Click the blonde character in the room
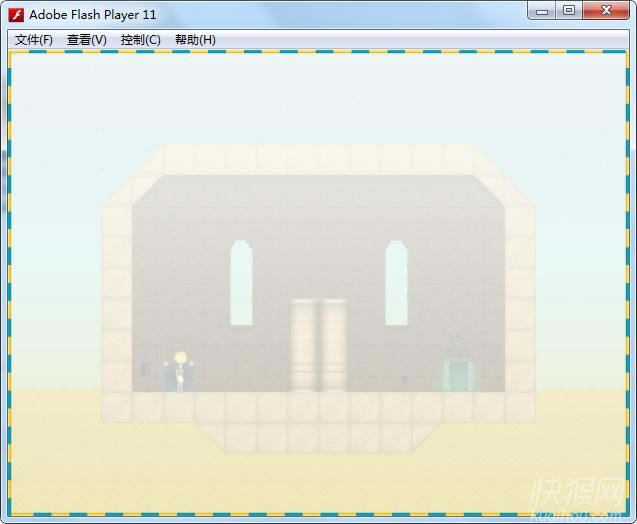 pyautogui.click(x=180, y=371)
